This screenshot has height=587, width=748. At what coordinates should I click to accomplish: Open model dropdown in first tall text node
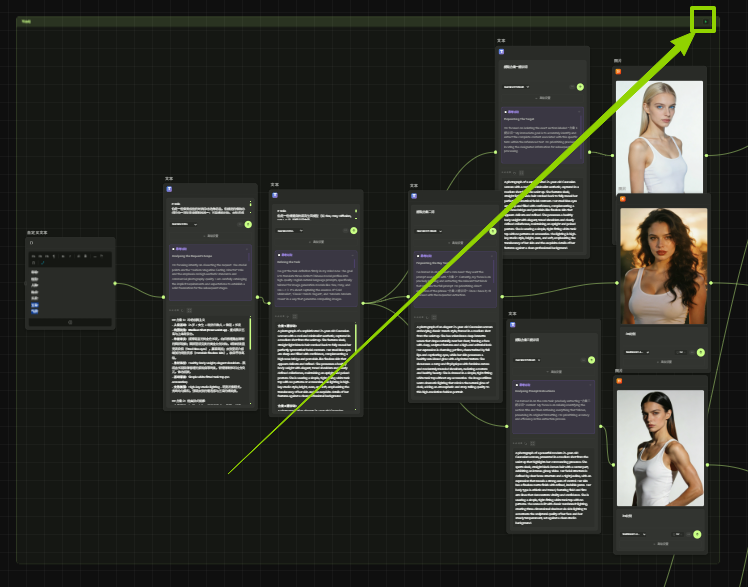point(185,224)
